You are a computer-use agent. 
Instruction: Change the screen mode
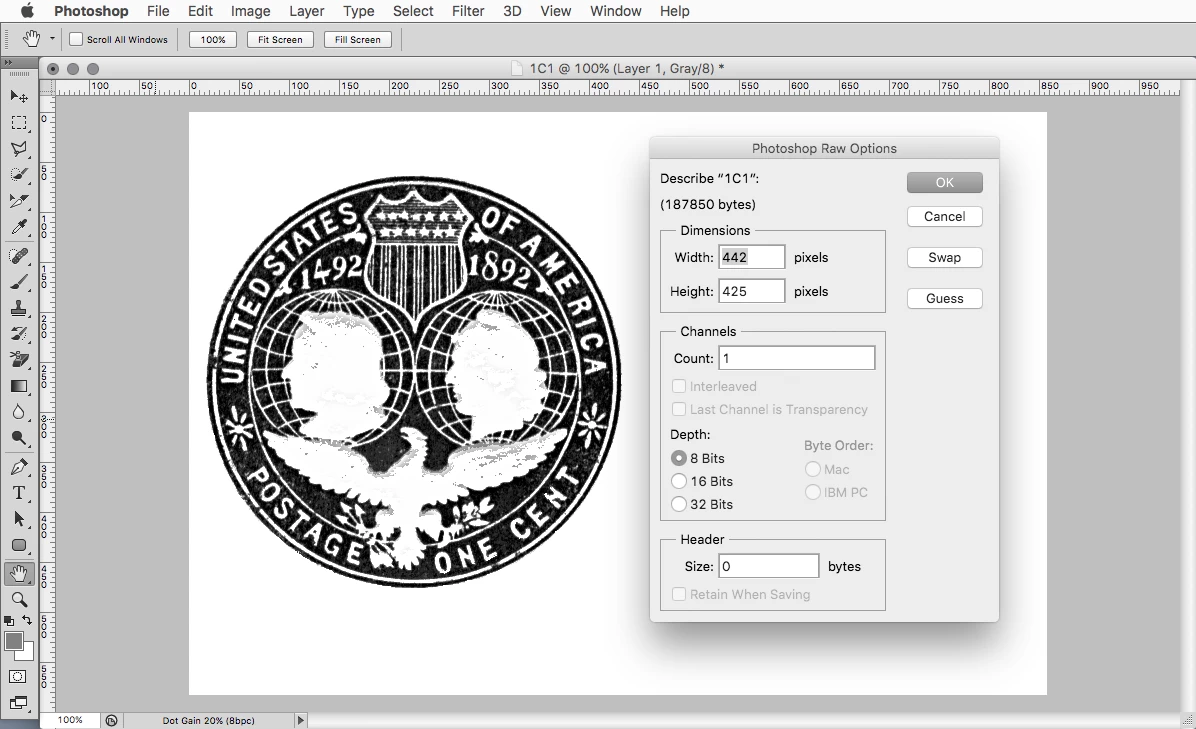pos(18,702)
